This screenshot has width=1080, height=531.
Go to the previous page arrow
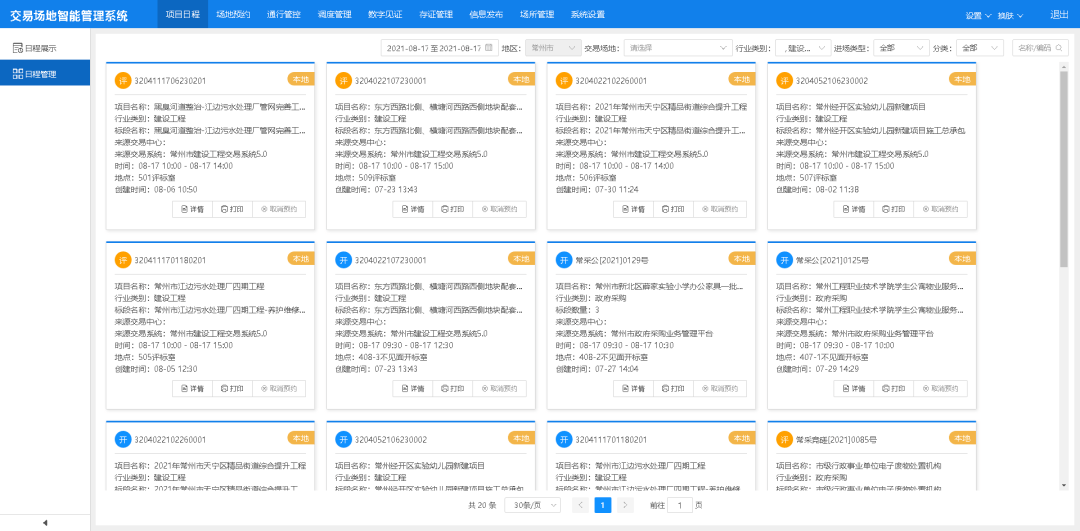click(x=581, y=505)
